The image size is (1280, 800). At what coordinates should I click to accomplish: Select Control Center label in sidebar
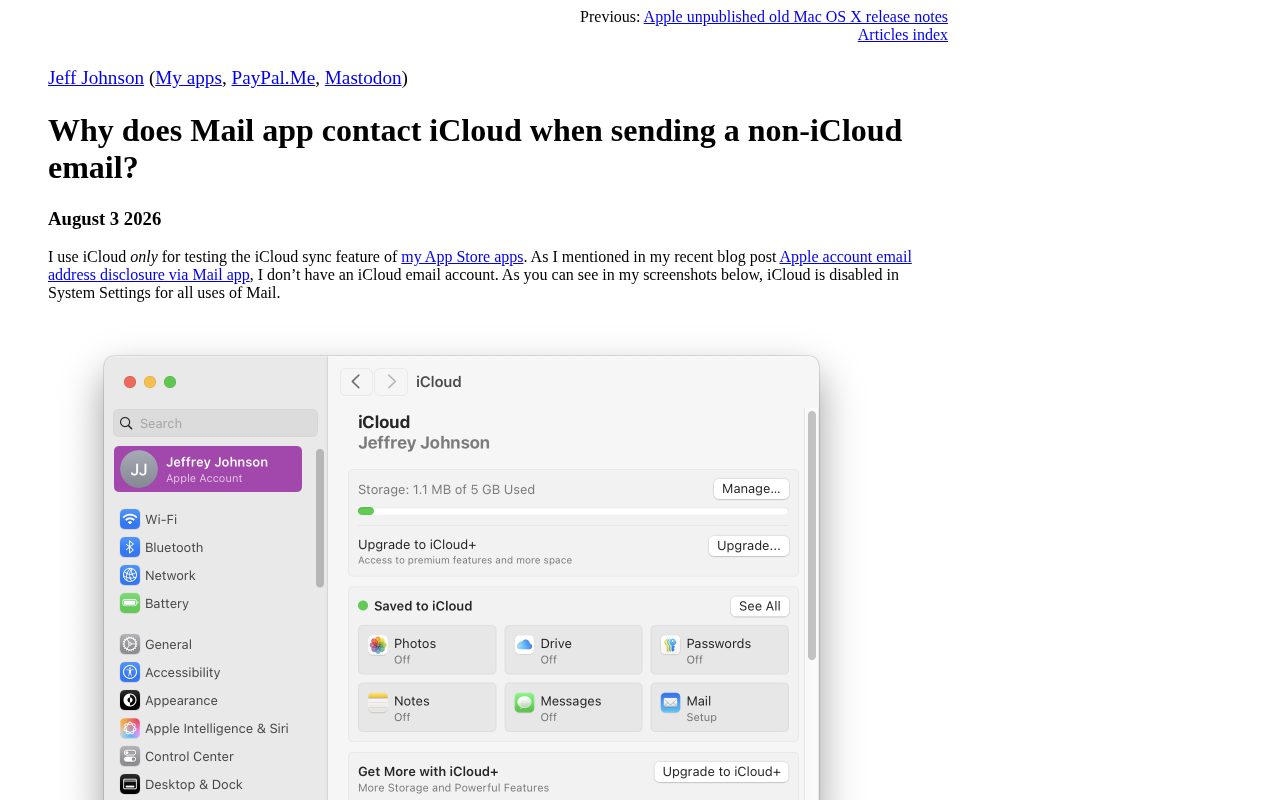(x=189, y=756)
